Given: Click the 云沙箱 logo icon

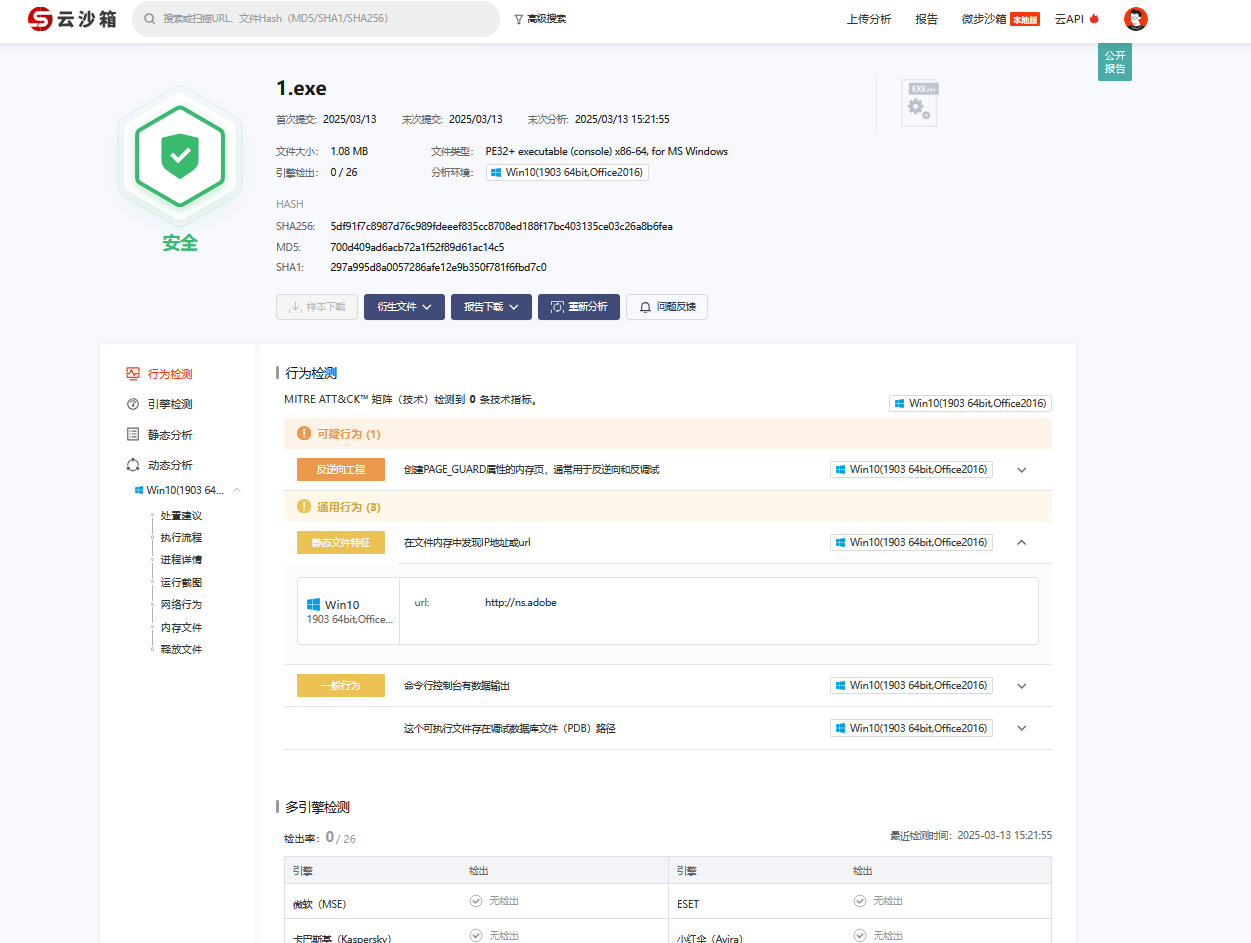Looking at the screenshot, I should point(40,19).
